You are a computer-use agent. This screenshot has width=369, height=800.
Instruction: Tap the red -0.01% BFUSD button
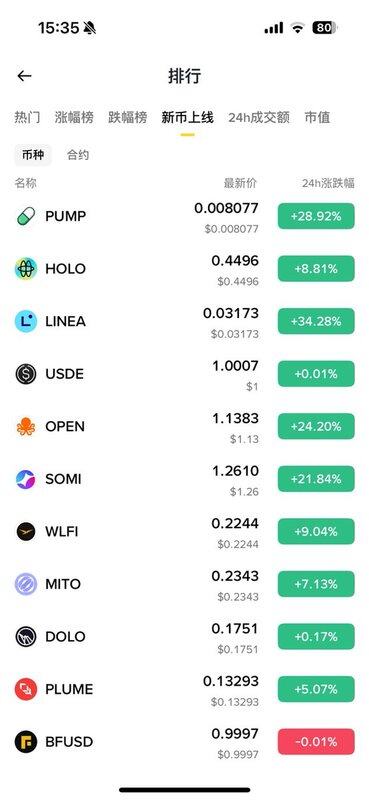tap(316, 742)
